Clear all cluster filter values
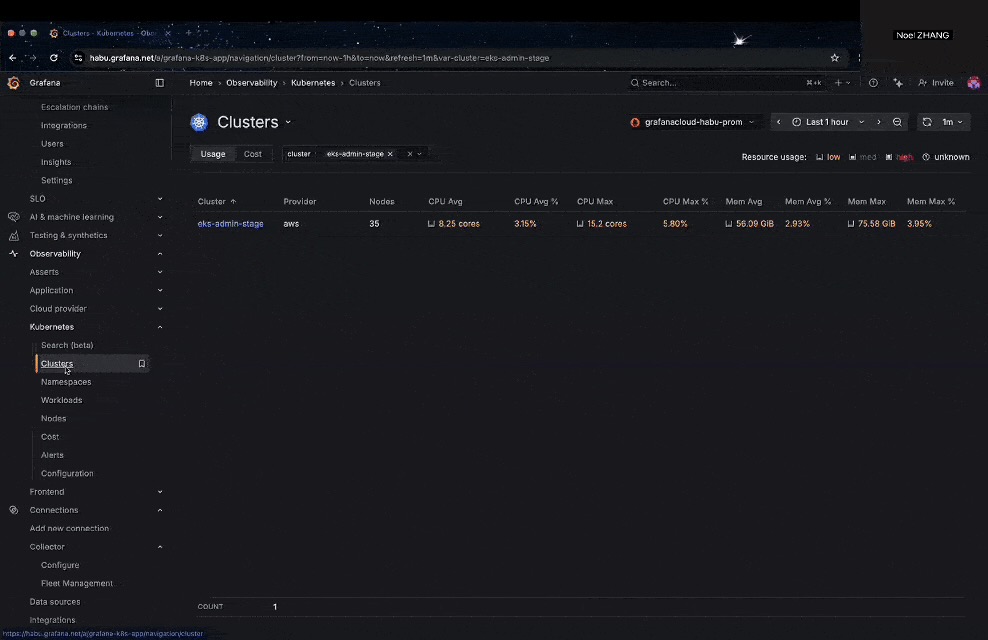 410,154
